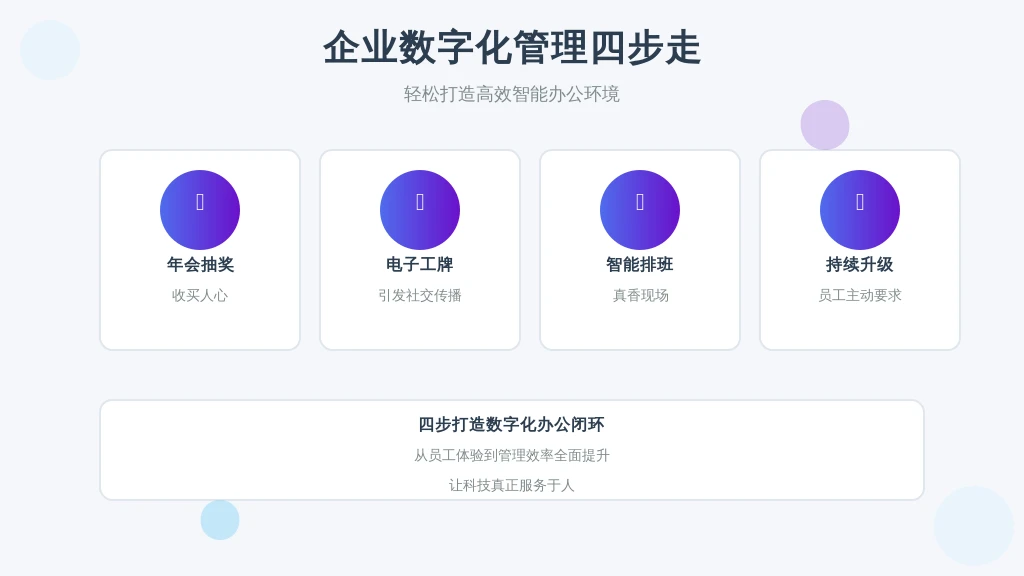
Task: Click the 收买人心 subtitle text
Action: pos(200,295)
